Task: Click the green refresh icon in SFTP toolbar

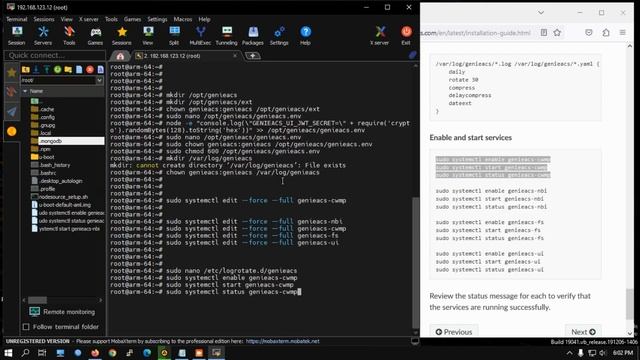Action: click(x=58, y=69)
